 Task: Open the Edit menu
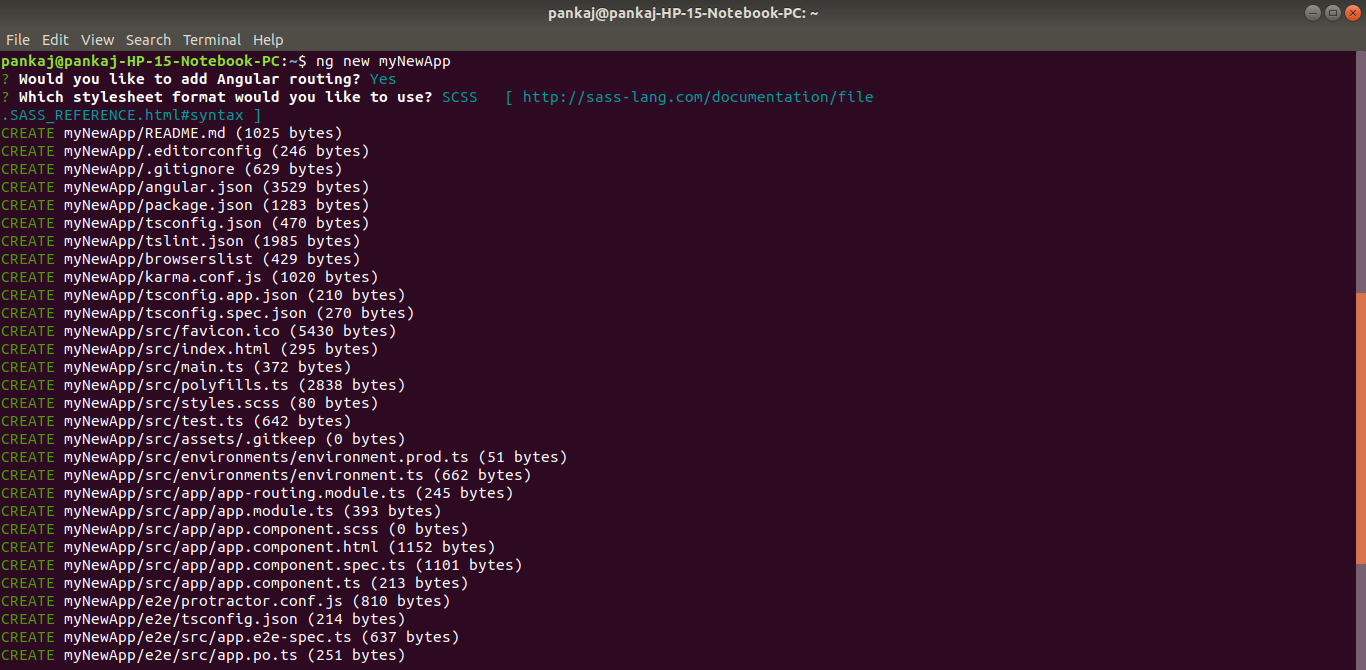coord(55,40)
